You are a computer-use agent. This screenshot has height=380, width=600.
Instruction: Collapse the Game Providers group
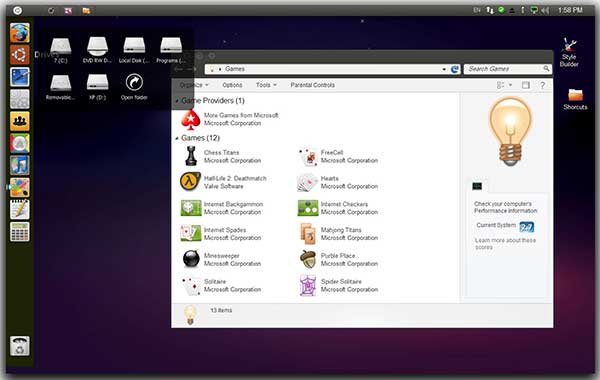pos(177,101)
